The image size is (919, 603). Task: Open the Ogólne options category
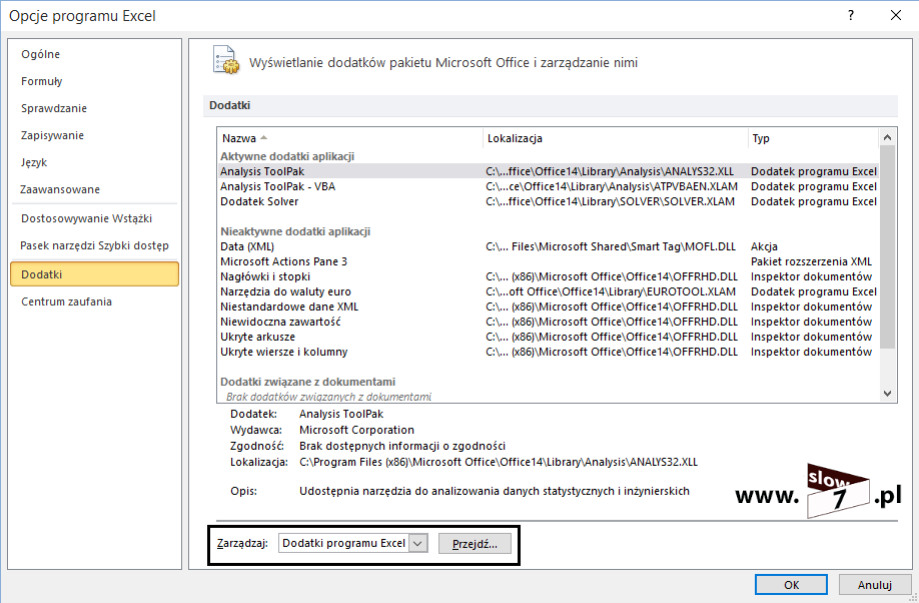[x=40, y=54]
